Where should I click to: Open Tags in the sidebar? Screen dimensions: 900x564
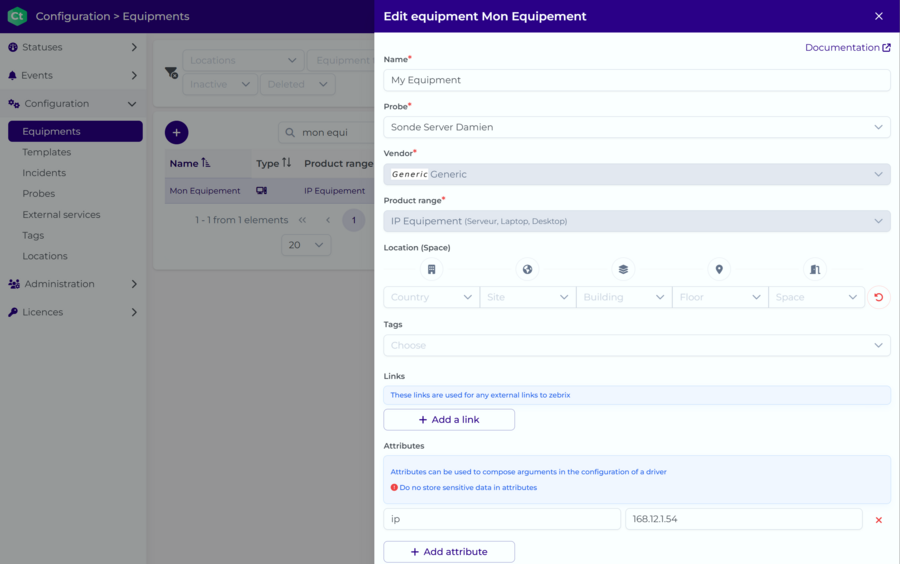33,235
